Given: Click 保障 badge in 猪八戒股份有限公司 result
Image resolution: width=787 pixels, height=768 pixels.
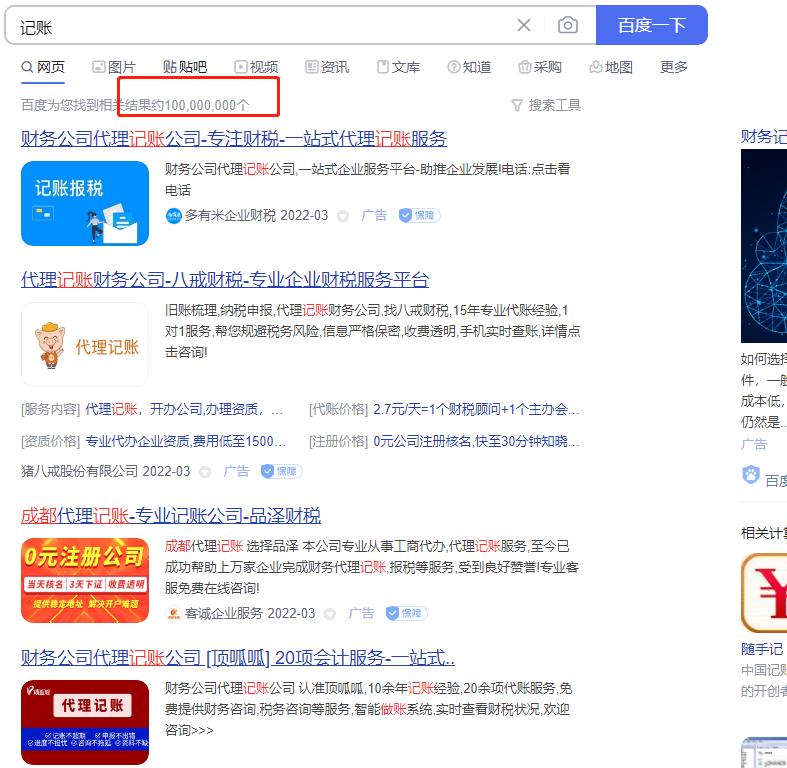Looking at the screenshot, I should (282, 471).
